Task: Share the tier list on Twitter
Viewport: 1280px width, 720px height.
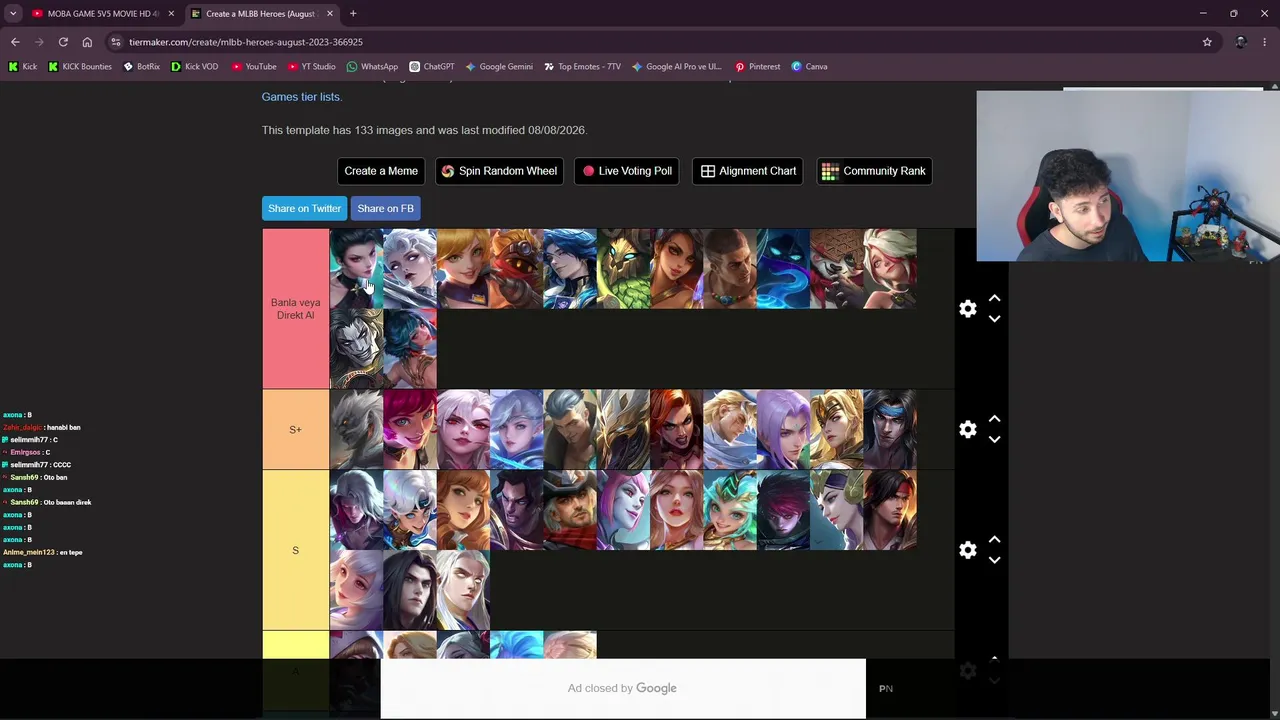Action: 304,208
